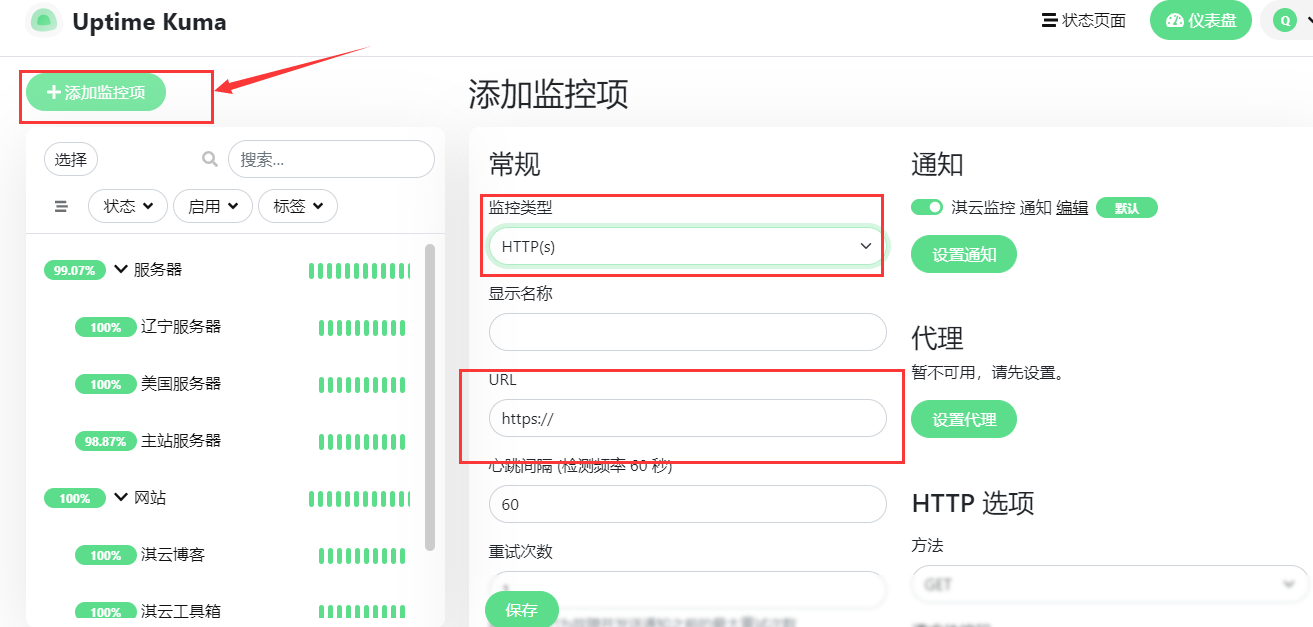Focus the 显示名称 display name field
The image size is (1313, 627).
687,332
